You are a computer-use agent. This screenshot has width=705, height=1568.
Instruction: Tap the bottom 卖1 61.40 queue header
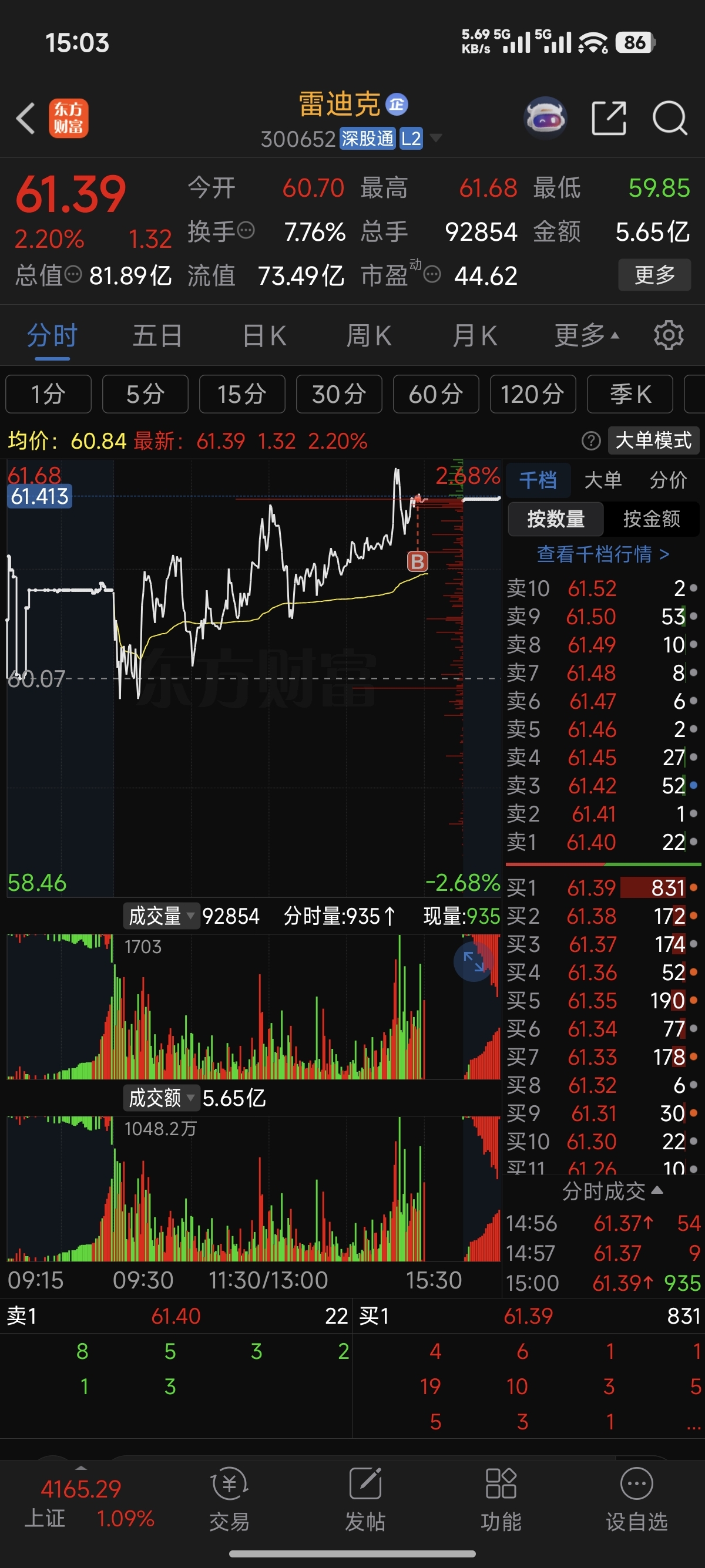177,1315
